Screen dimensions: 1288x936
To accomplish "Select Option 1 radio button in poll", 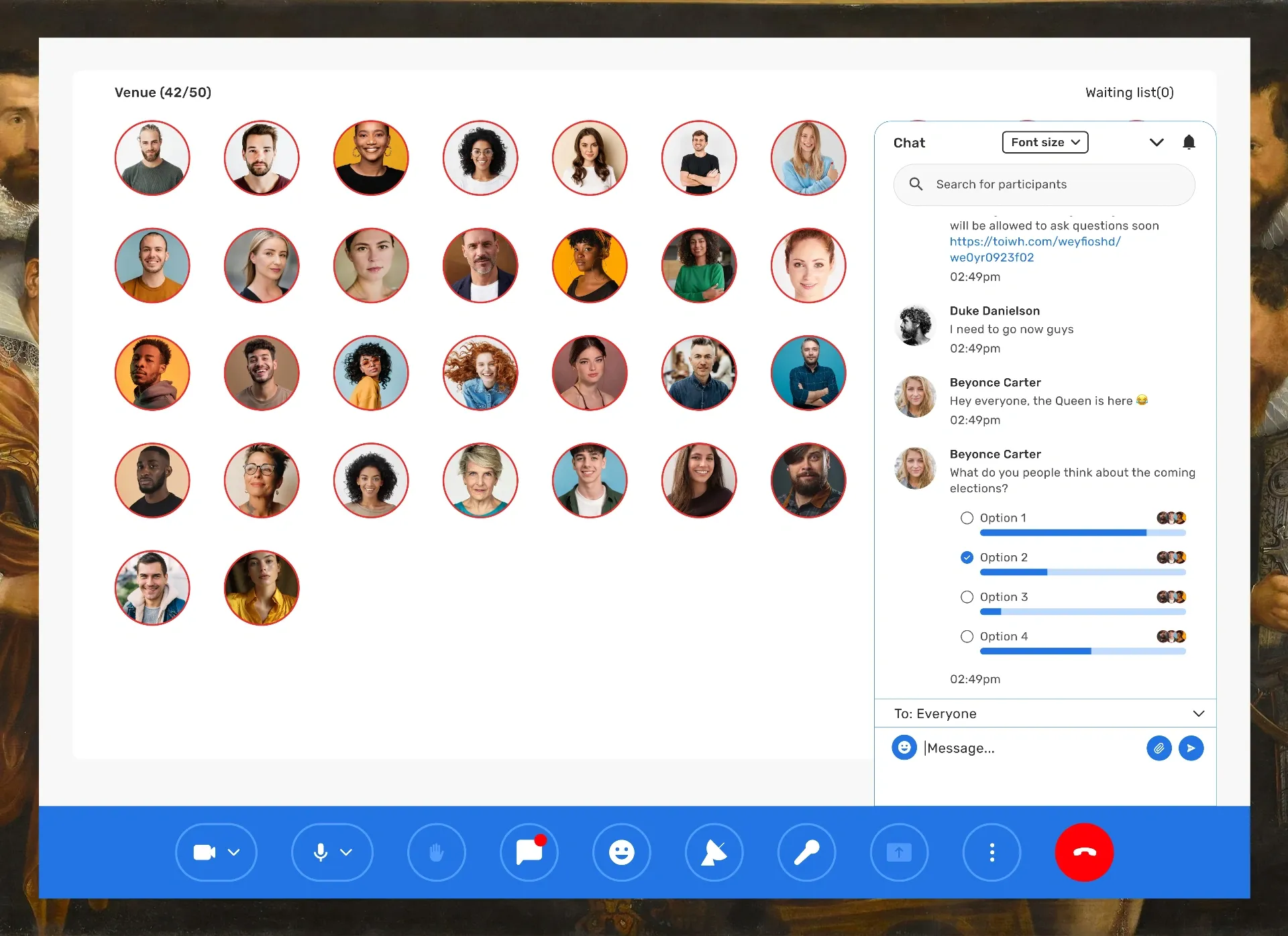I will [x=967, y=518].
